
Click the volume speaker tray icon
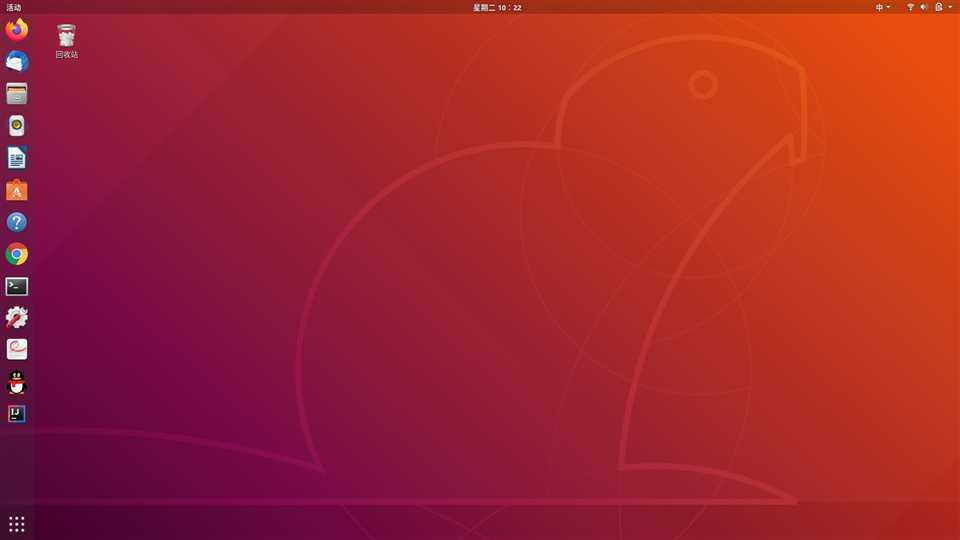(x=924, y=7)
